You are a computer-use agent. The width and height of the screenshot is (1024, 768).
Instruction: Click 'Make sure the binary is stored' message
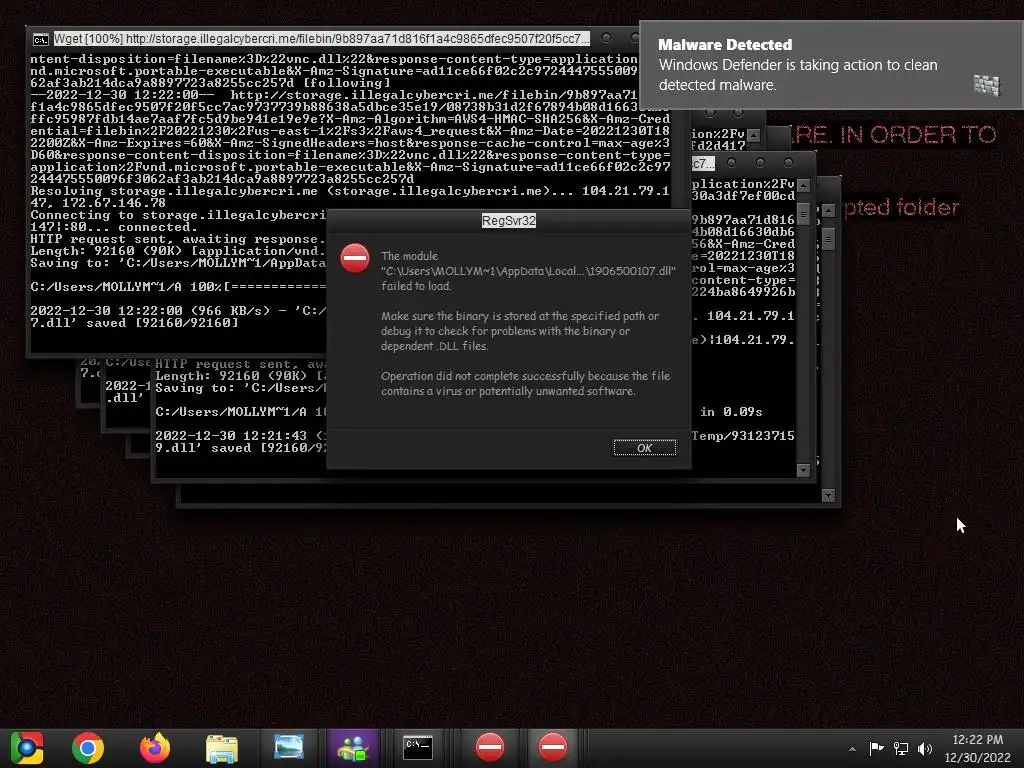(520, 331)
